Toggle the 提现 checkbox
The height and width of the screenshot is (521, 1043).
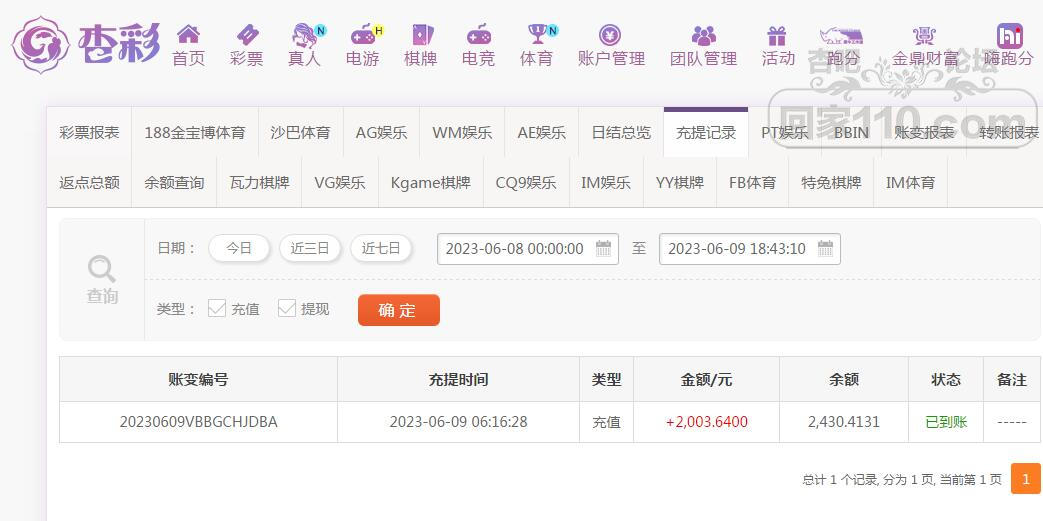click(x=287, y=308)
